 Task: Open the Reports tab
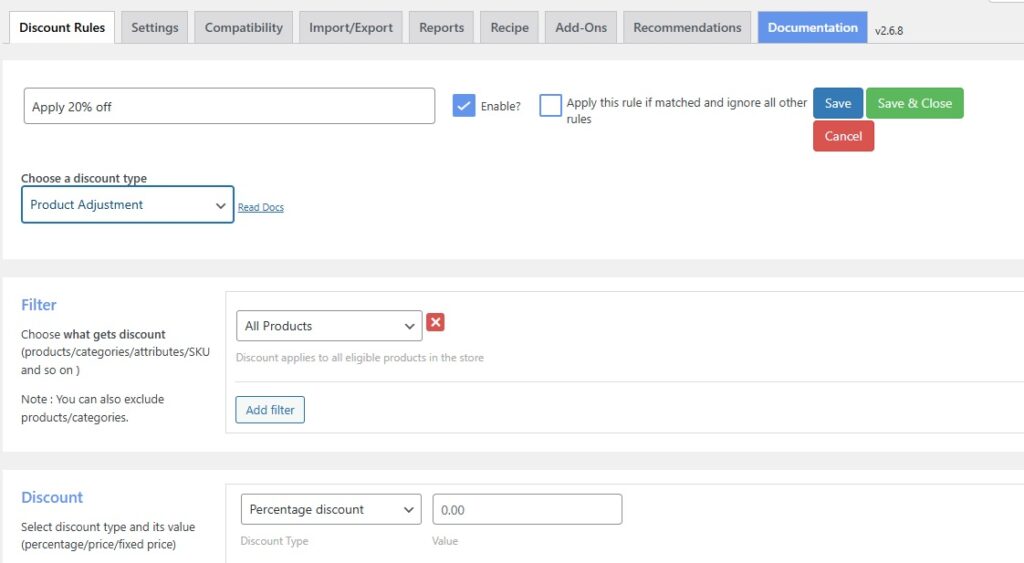point(441,27)
